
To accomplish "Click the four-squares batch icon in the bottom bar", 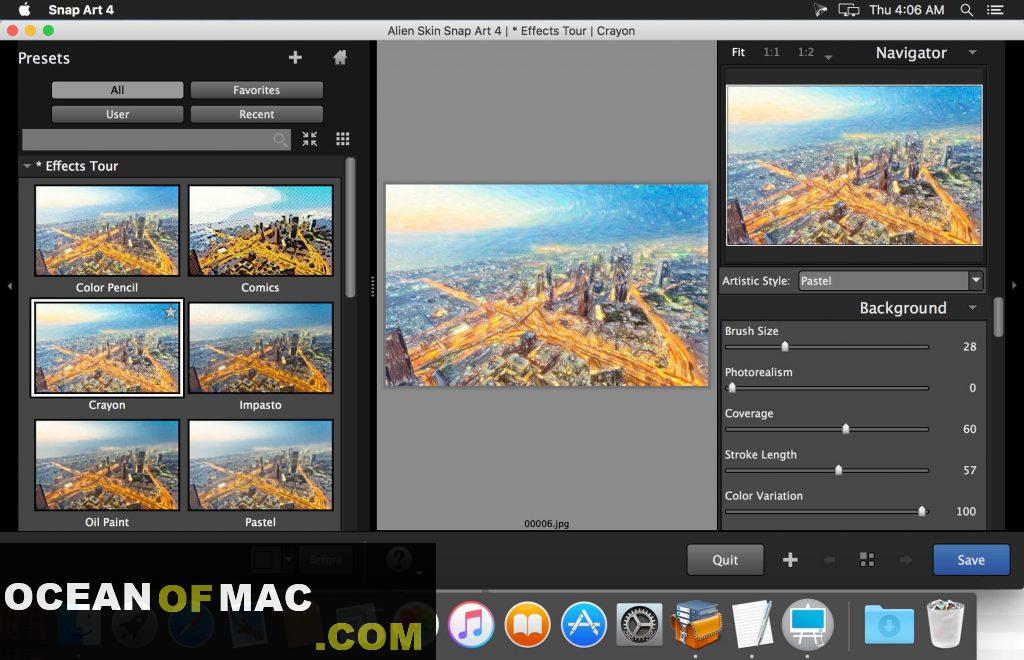I will point(867,560).
